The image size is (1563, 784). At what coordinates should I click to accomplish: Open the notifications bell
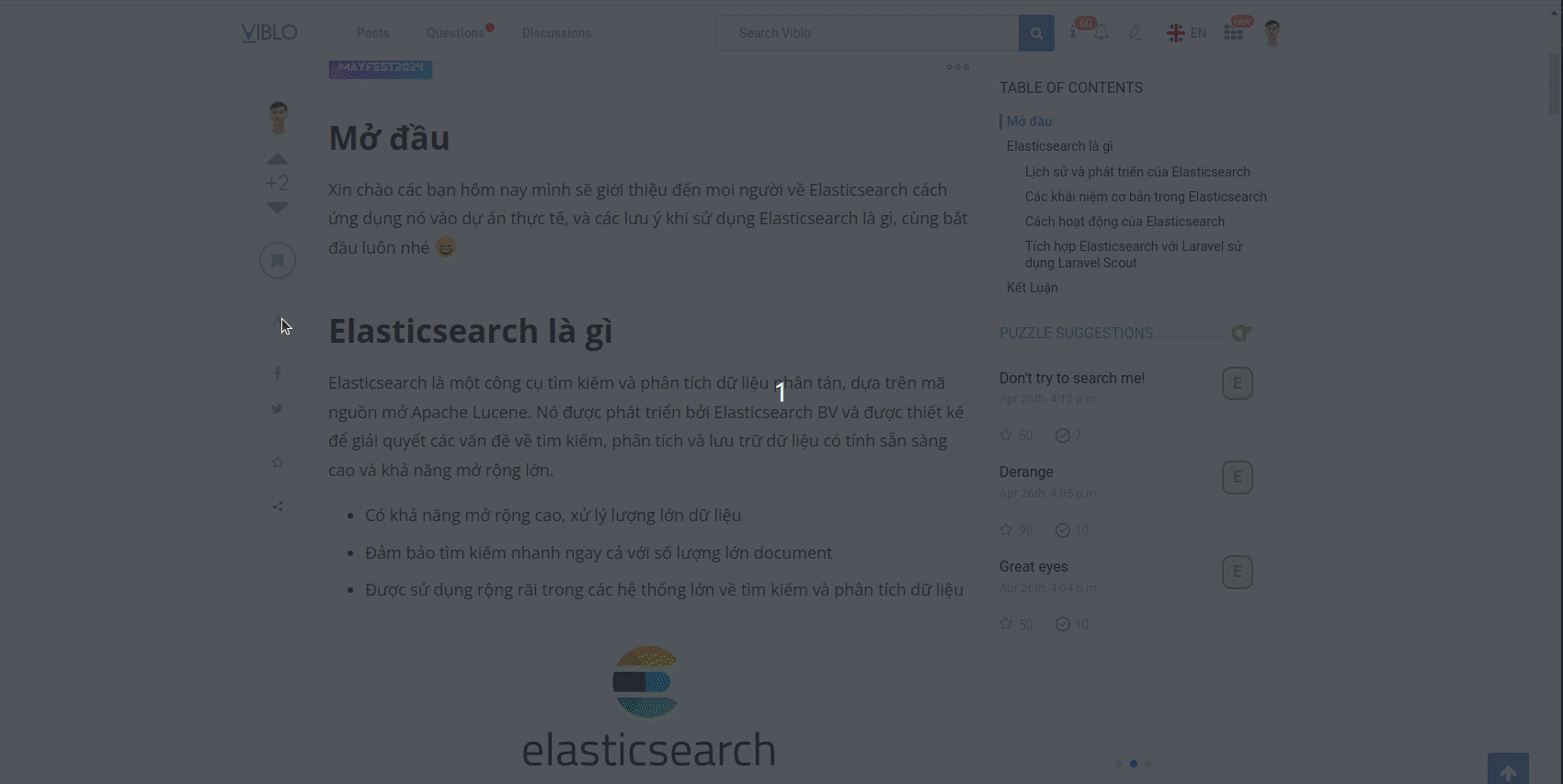pos(1101,33)
